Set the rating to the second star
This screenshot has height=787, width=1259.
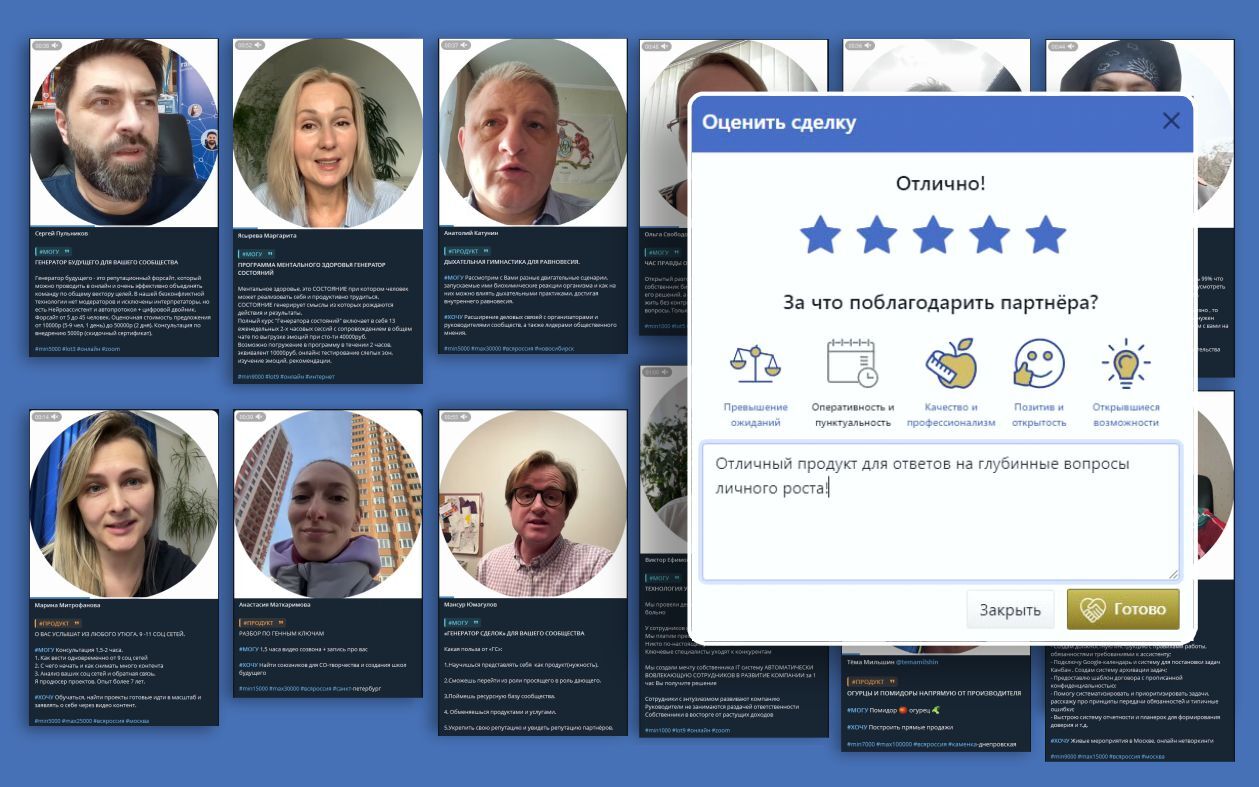point(876,235)
